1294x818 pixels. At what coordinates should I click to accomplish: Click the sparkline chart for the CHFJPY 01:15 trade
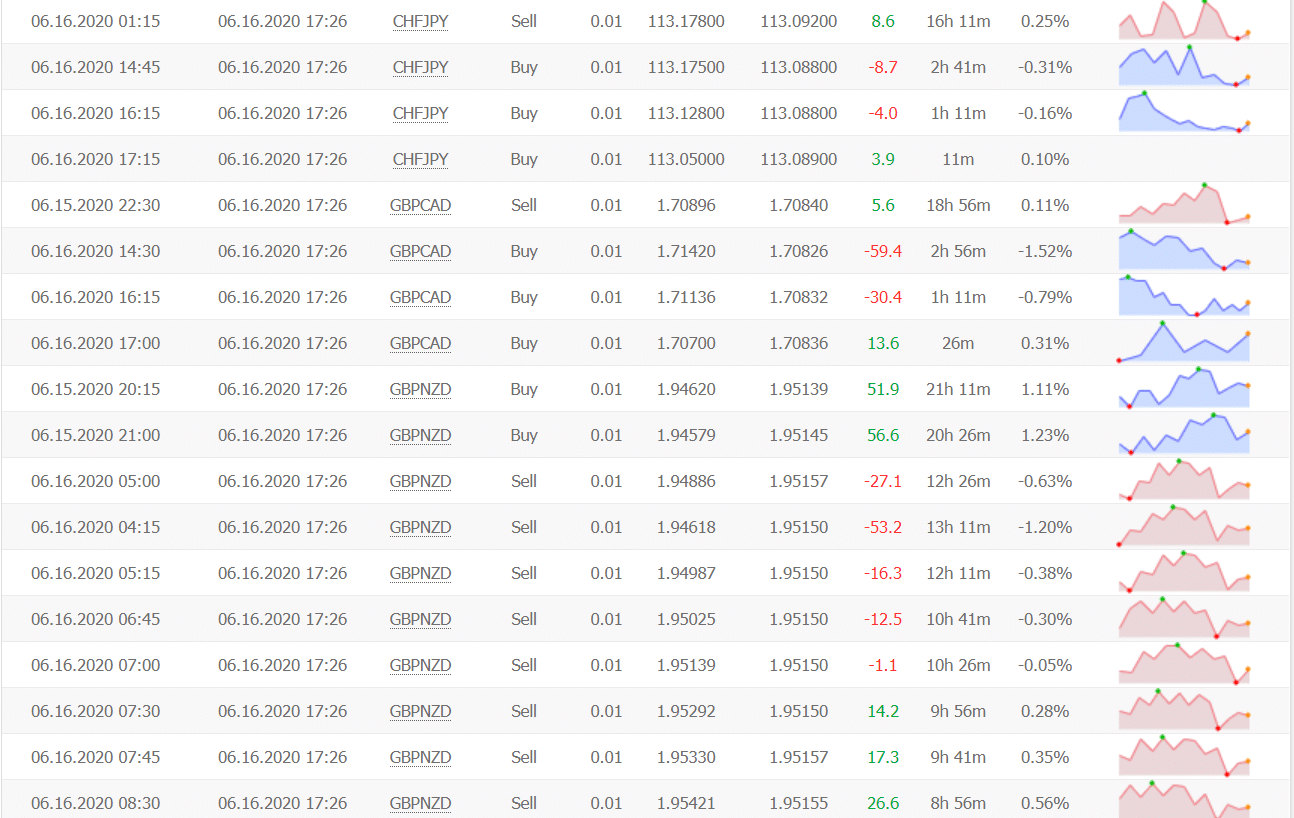click(1184, 21)
